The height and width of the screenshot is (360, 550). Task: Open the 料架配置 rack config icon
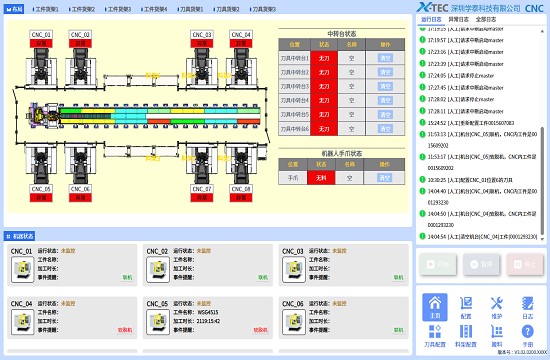pos(465,336)
